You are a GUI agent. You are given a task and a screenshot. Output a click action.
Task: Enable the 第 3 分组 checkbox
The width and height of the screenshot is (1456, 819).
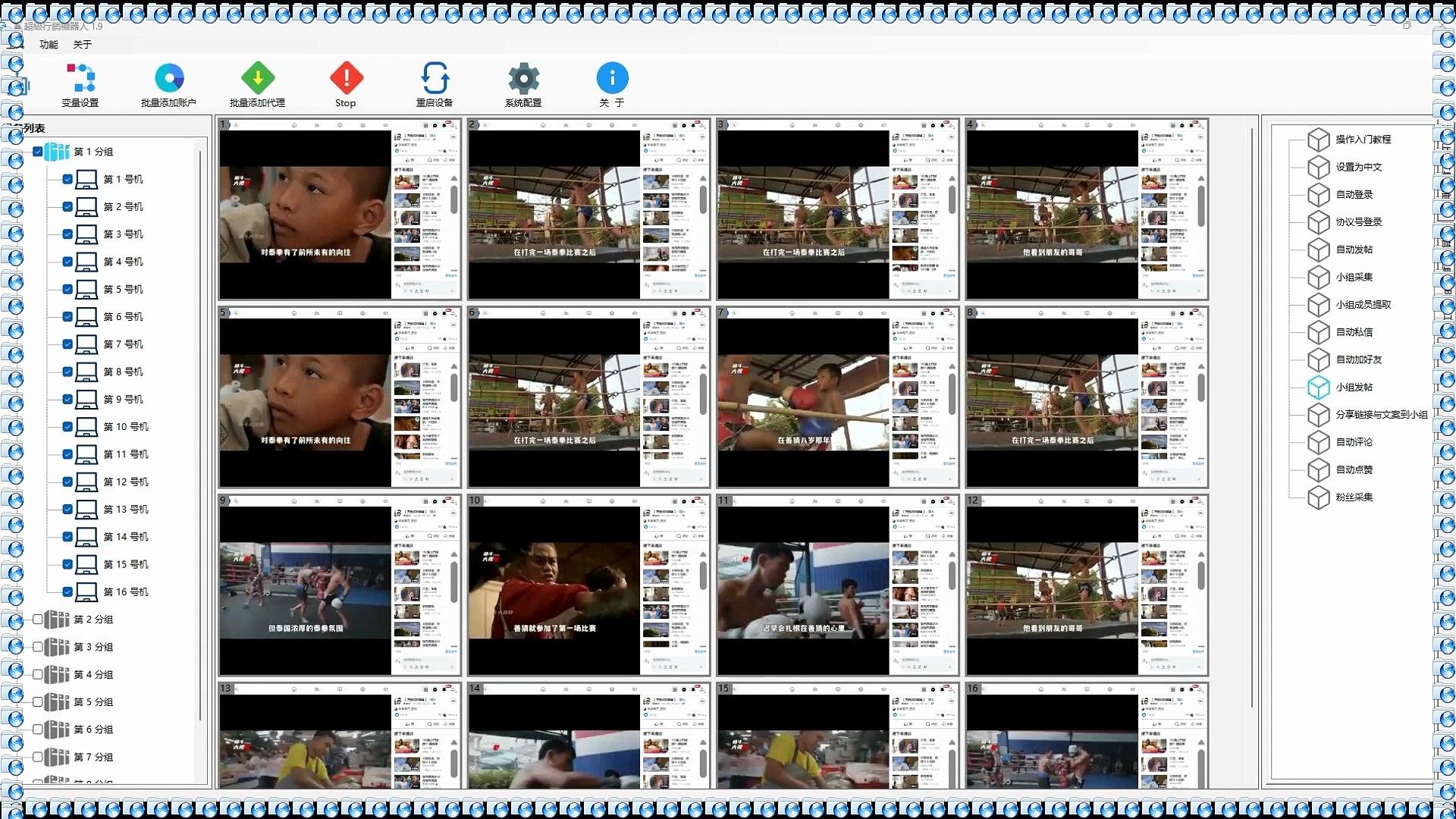(38, 647)
